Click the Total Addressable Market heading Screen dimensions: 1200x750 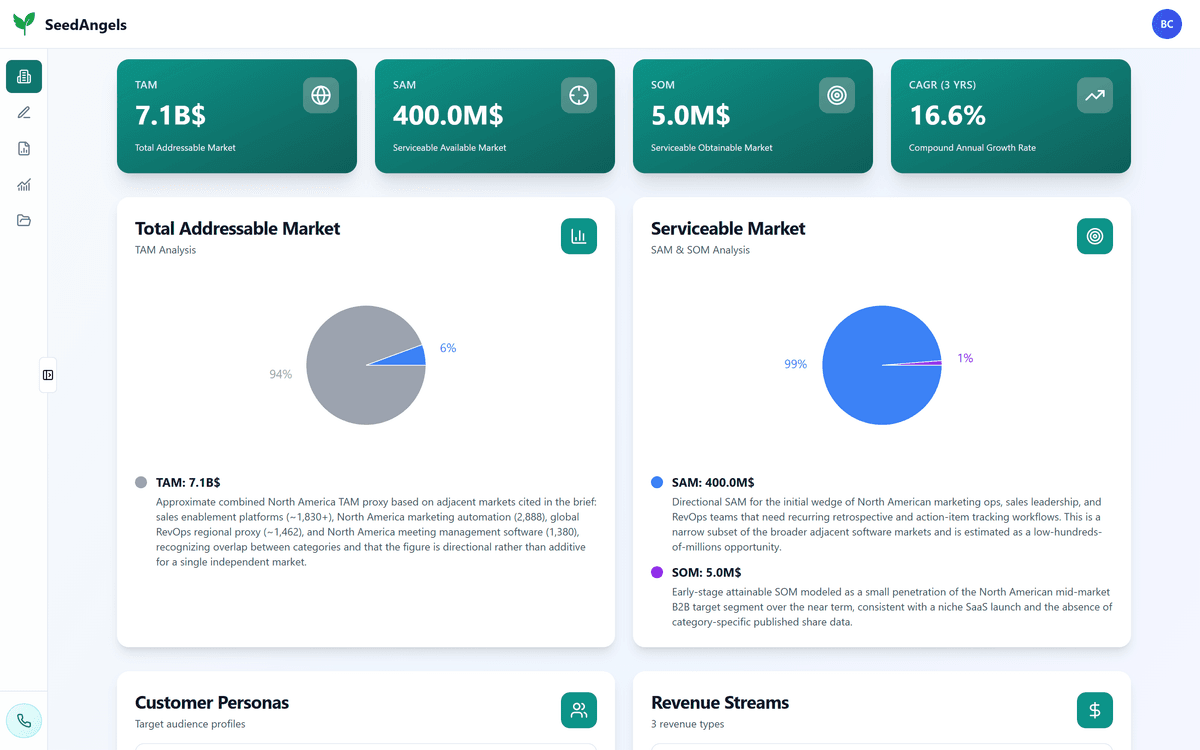click(238, 228)
